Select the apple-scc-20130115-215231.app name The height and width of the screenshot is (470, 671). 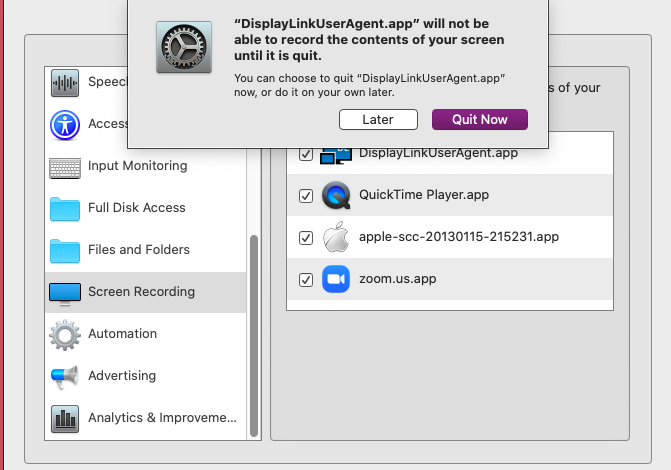click(459, 237)
